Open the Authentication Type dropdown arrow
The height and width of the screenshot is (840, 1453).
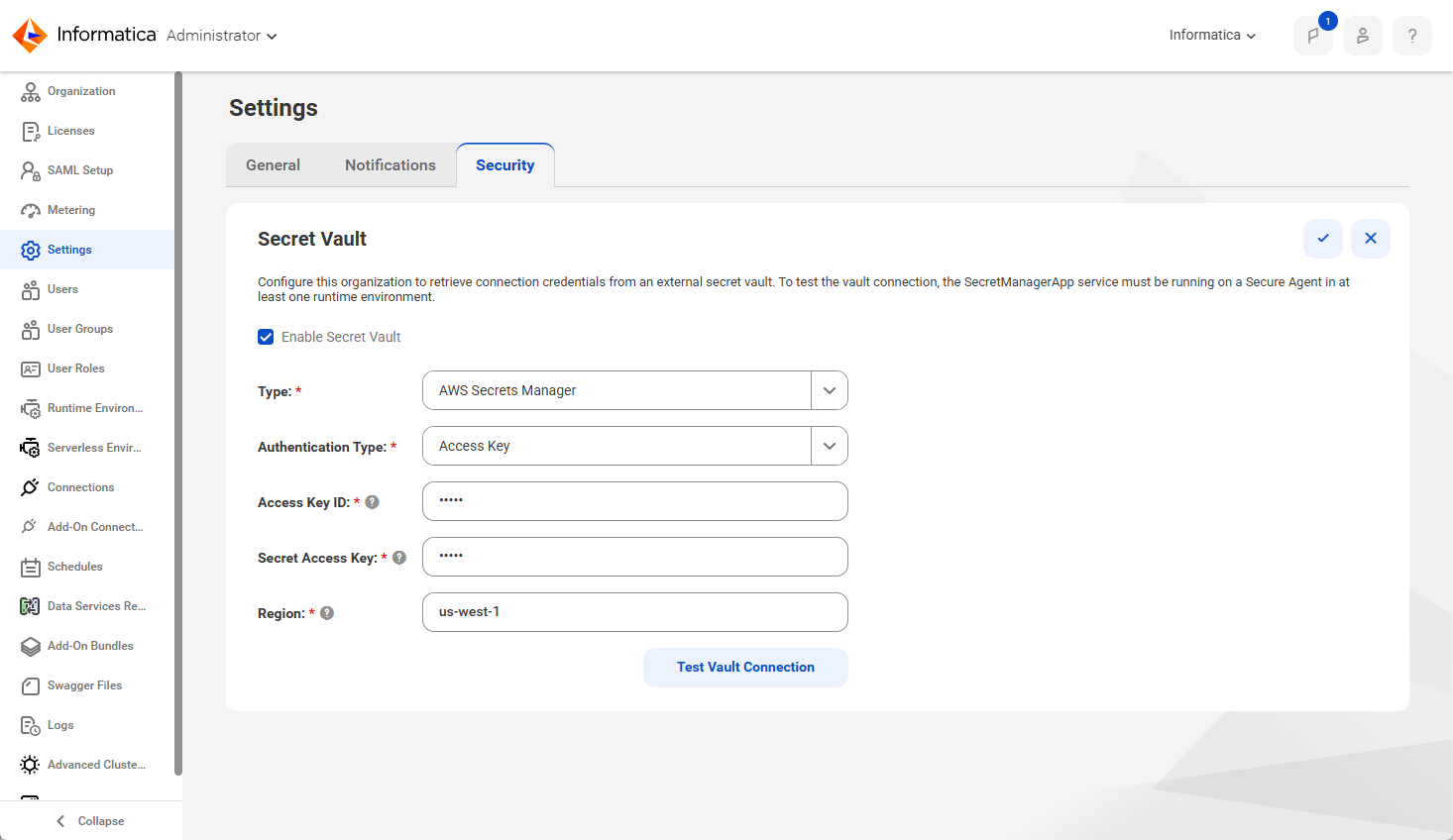point(830,446)
